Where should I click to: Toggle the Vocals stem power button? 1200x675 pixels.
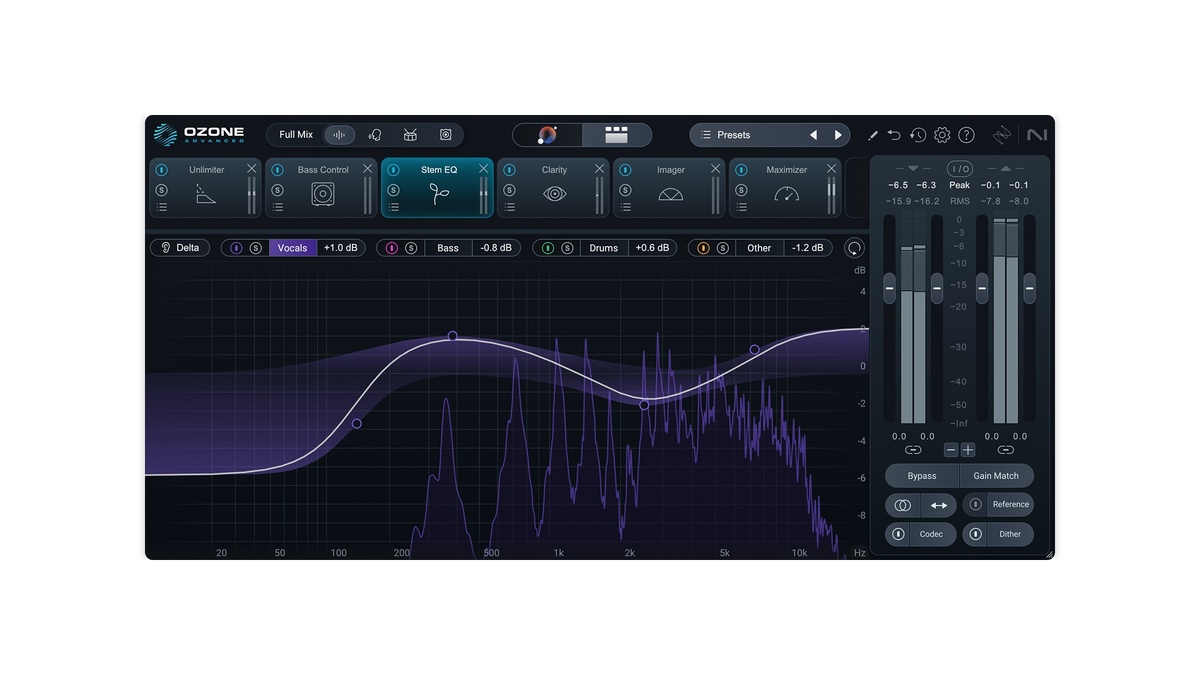click(236, 248)
